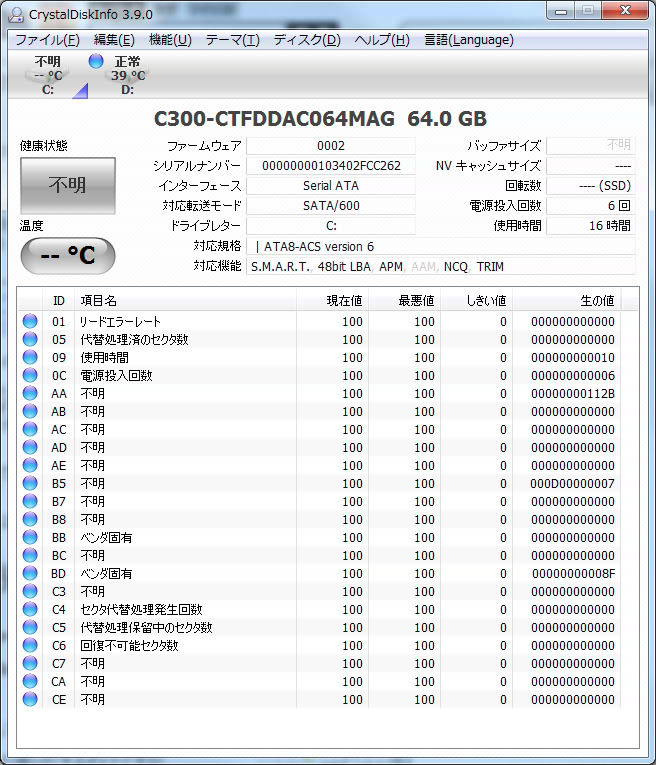Open the 言語(Language) menu
This screenshot has width=656, height=765.
click(x=469, y=40)
